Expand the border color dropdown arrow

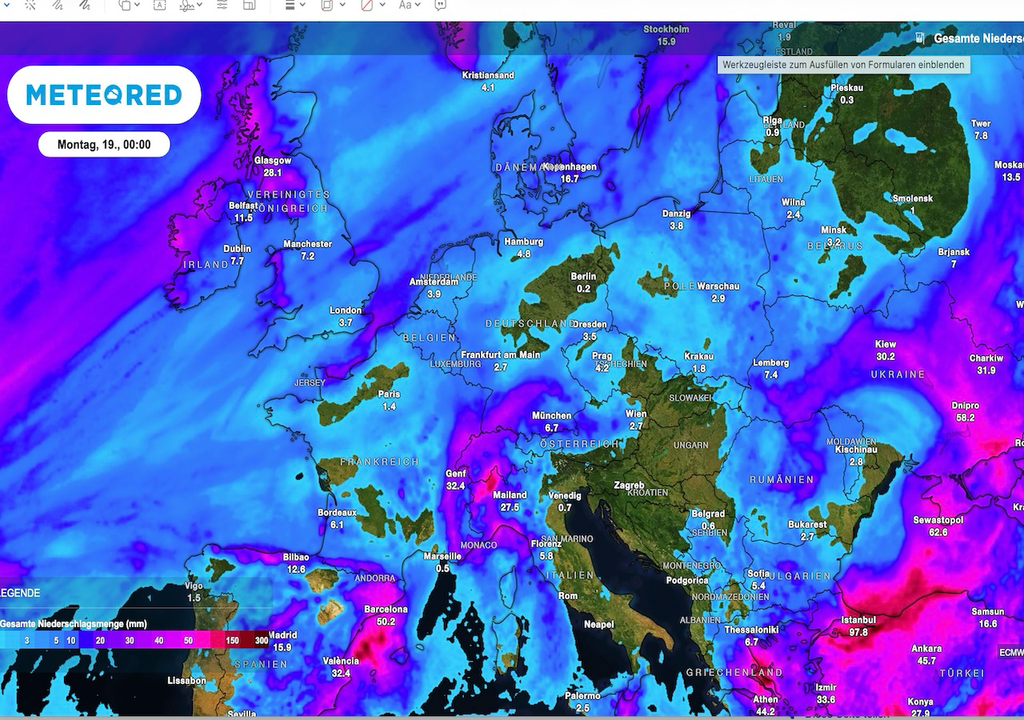coord(342,5)
